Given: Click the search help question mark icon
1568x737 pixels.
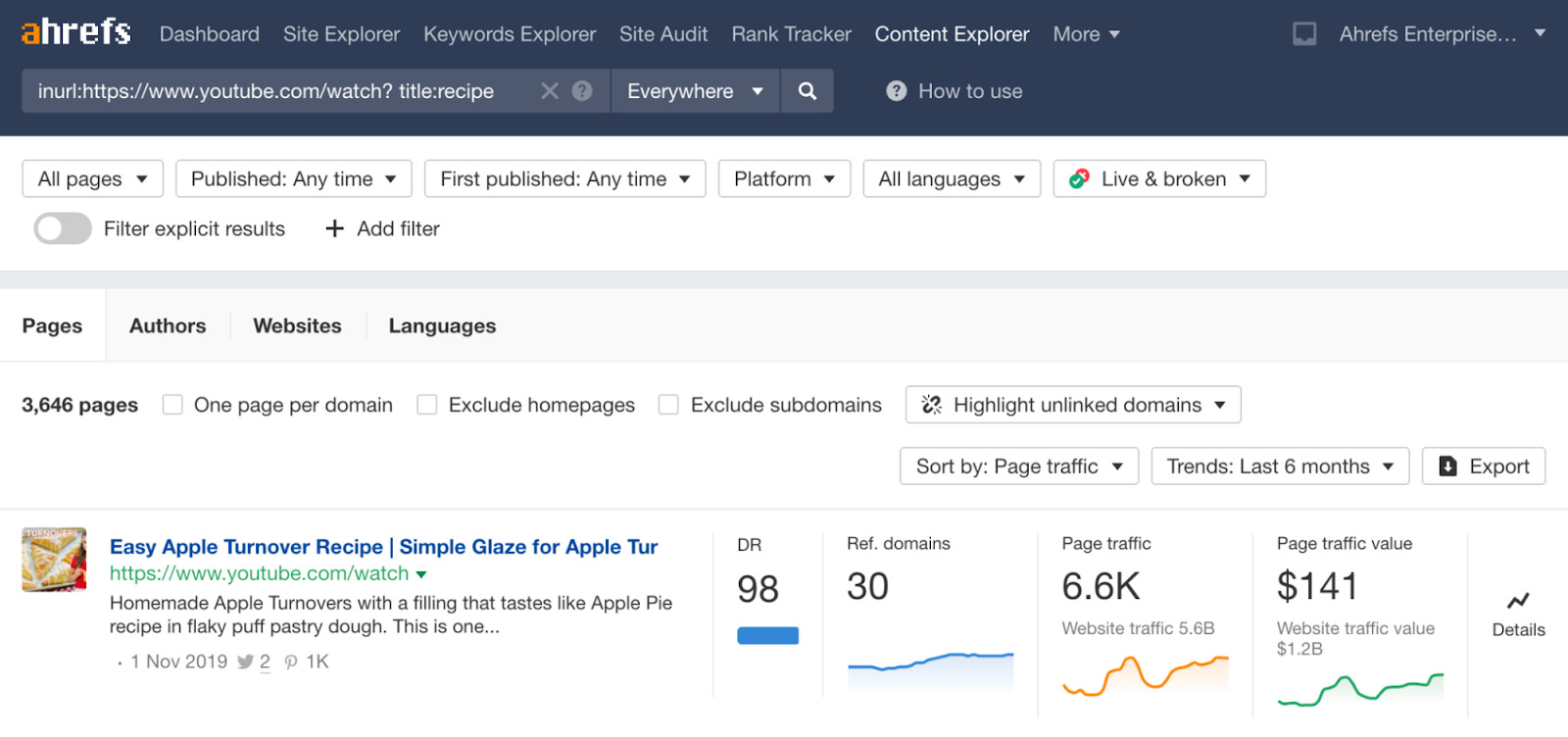Looking at the screenshot, I should [582, 91].
